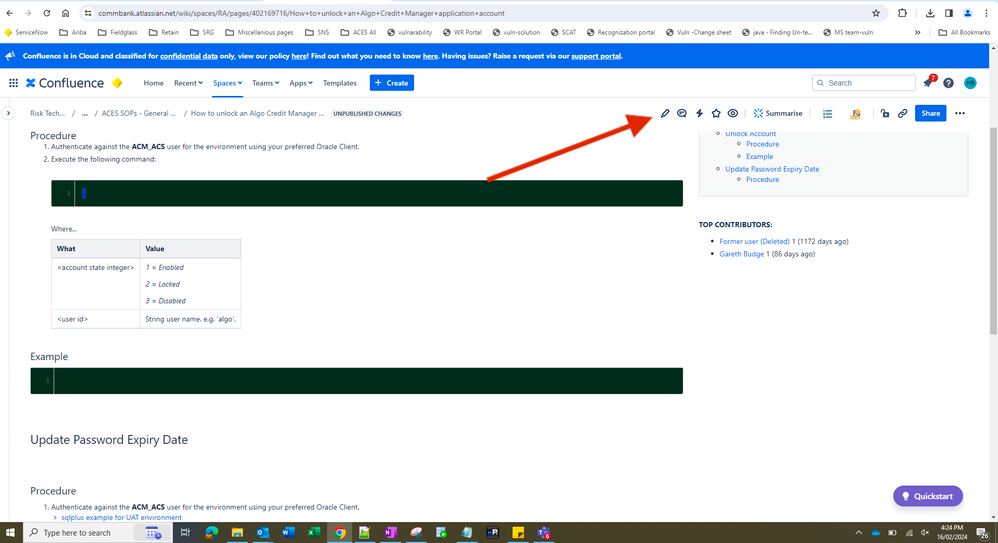Open Excel from taskbar

[314, 532]
